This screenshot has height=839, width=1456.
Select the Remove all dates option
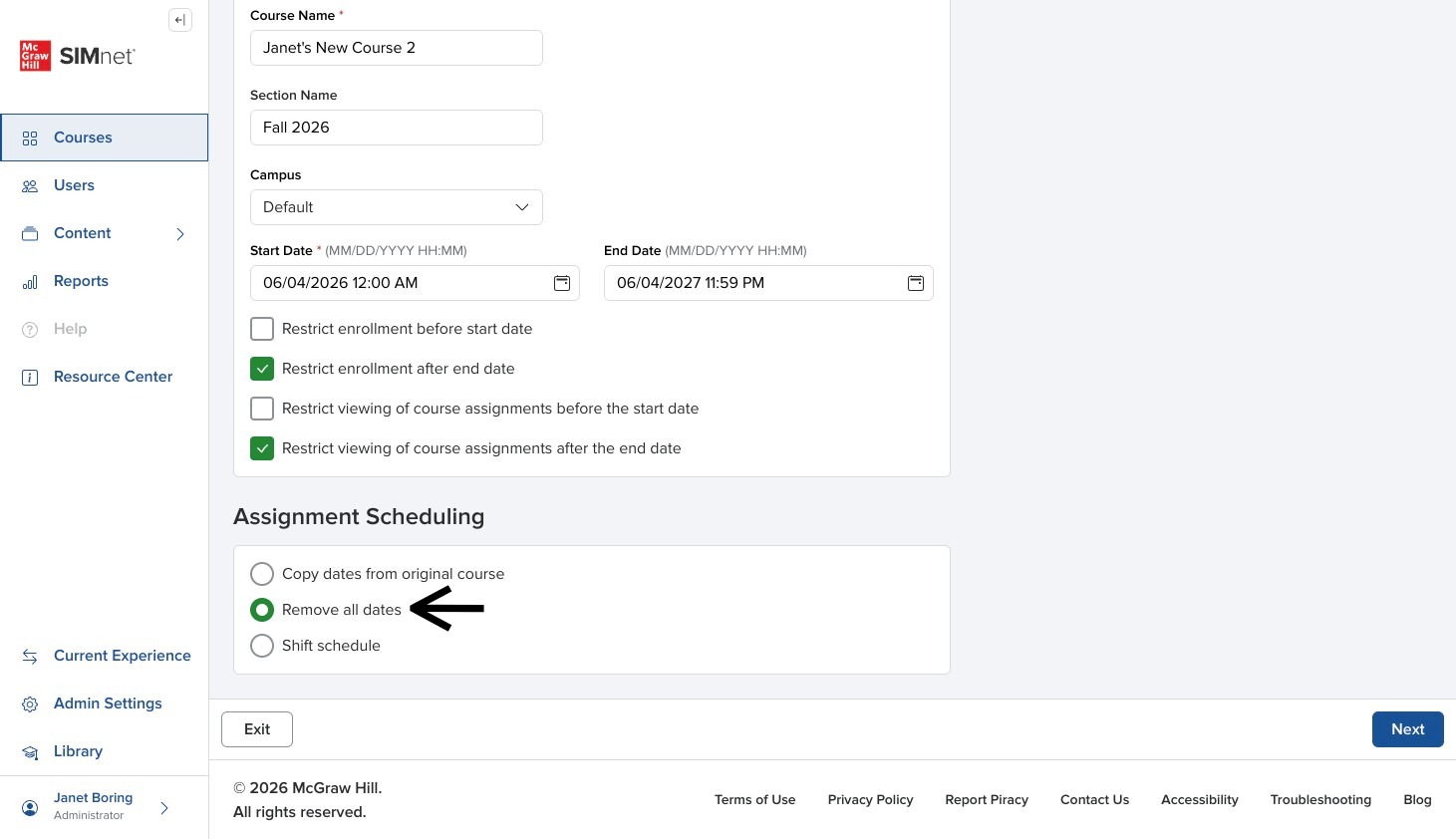(x=262, y=610)
